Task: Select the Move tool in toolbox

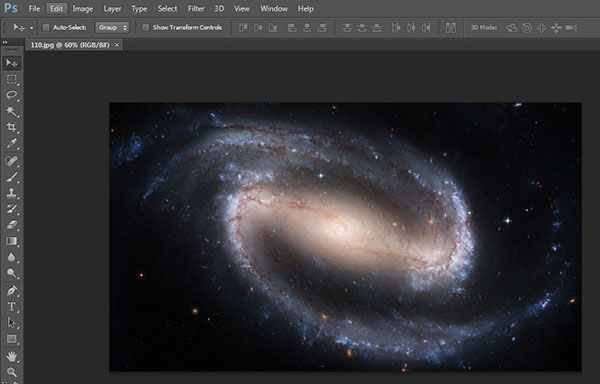Action: [11, 63]
